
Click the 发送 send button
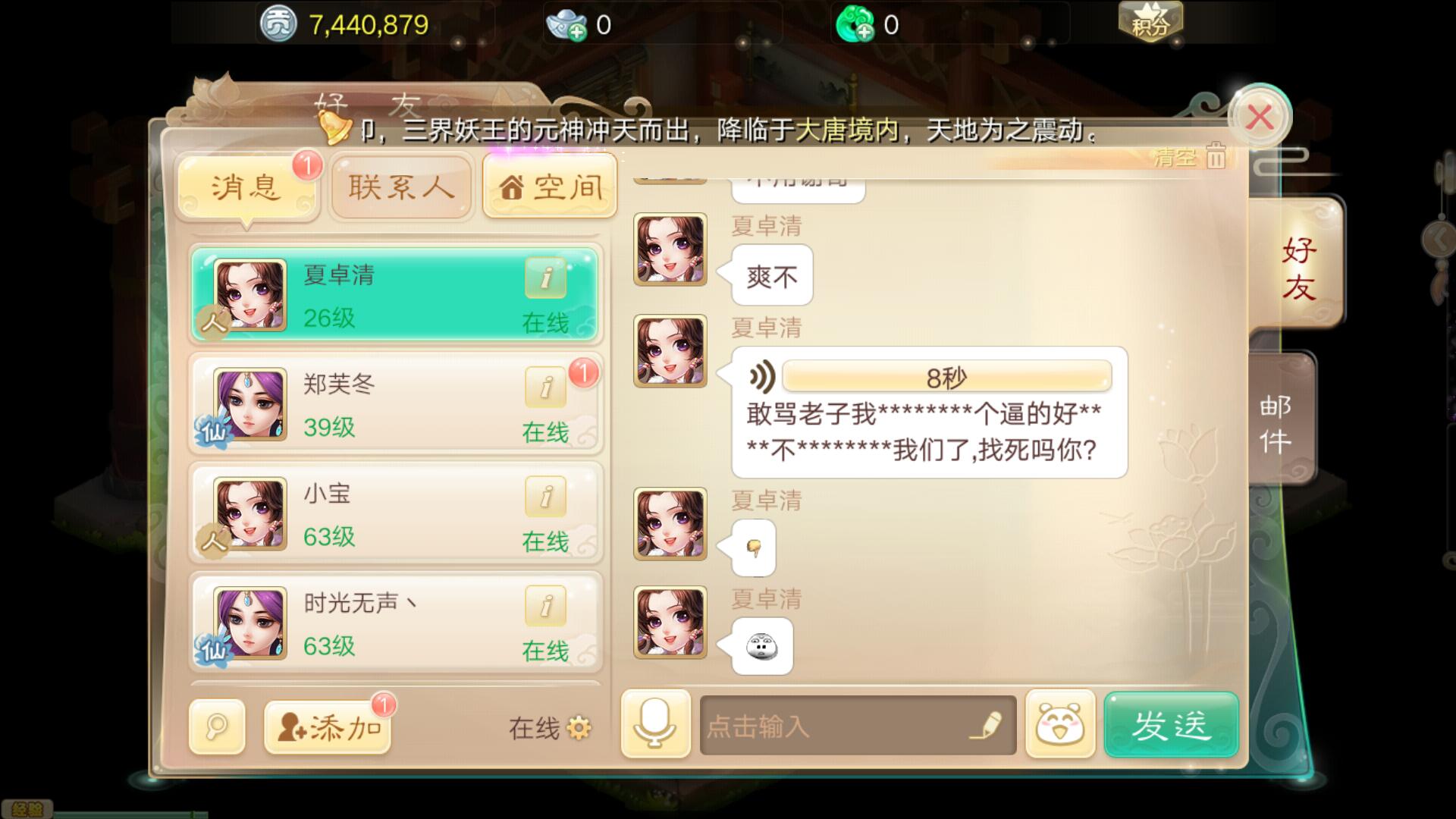click(1172, 724)
